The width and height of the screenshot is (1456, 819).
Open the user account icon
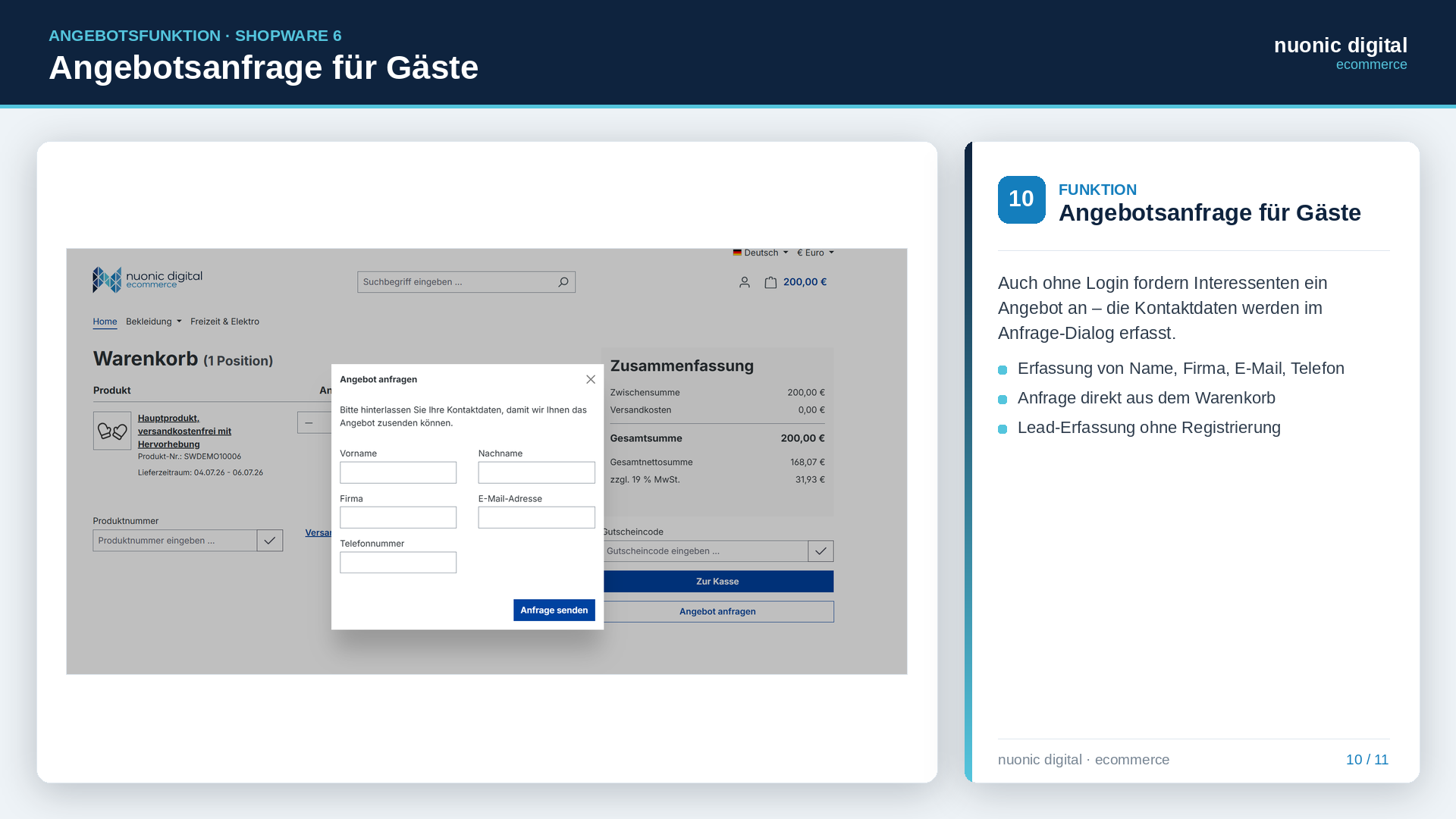click(x=745, y=282)
